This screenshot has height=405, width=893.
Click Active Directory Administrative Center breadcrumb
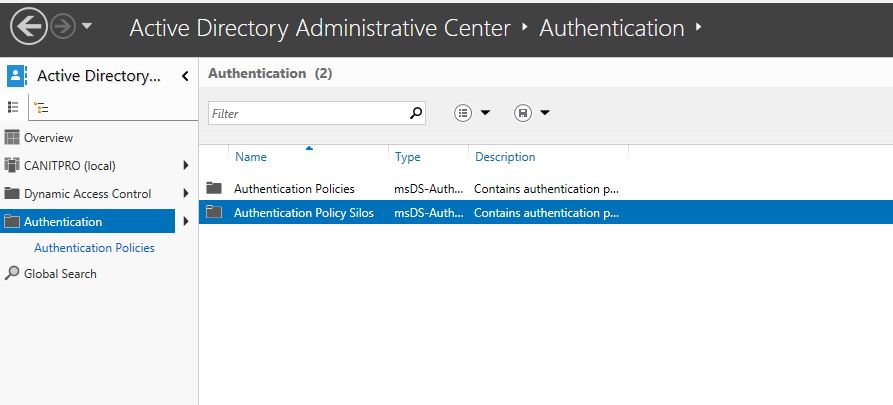point(320,28)
